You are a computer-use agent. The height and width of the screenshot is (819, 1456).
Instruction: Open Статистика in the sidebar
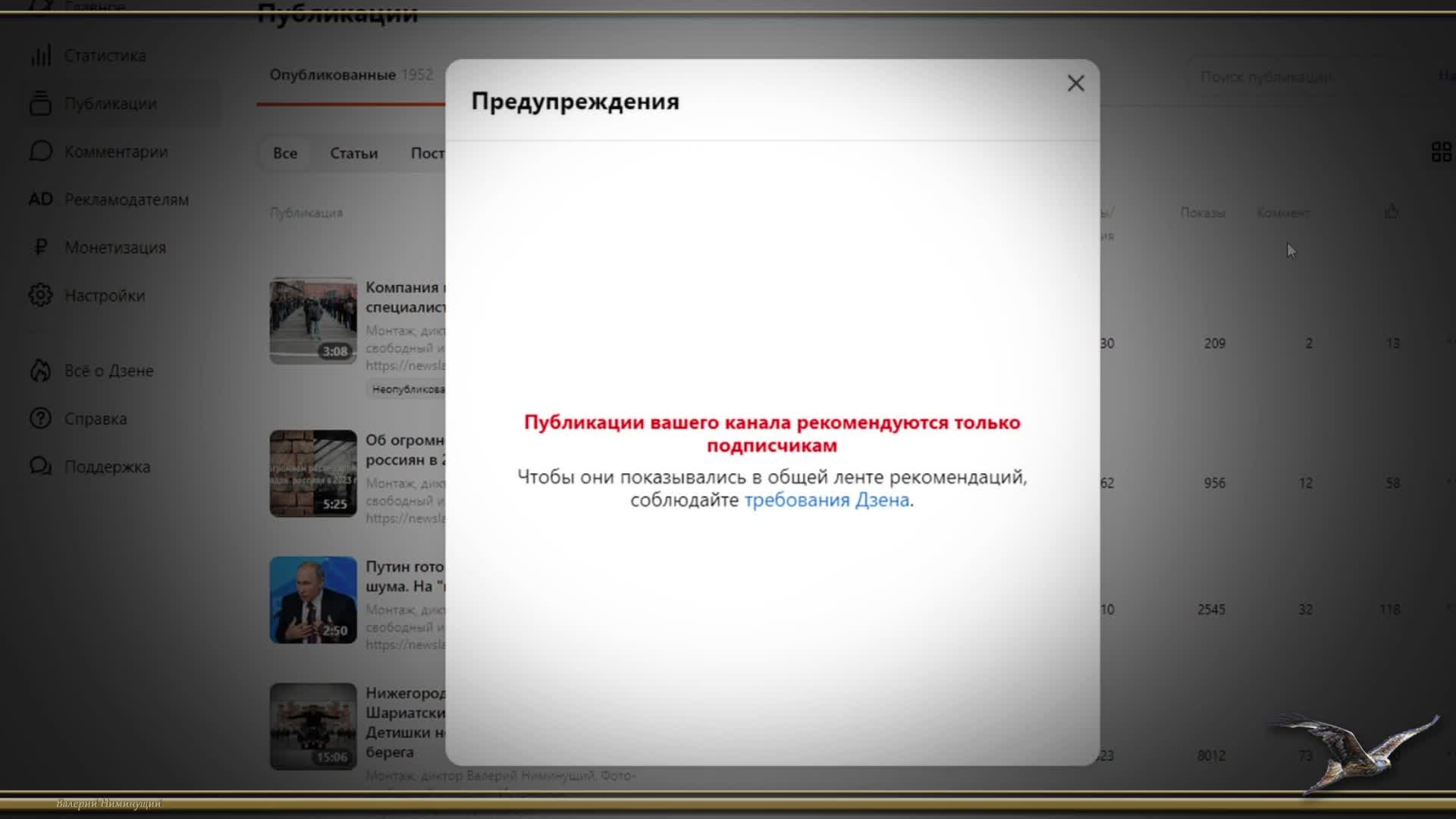105,55
